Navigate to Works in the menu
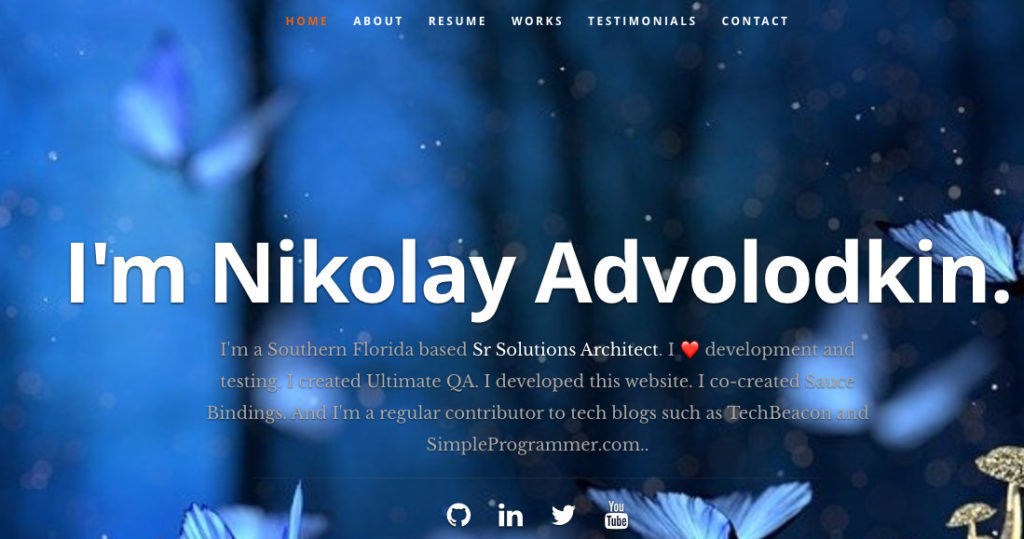Viewport: 1024px width, 539px height. 537,21
